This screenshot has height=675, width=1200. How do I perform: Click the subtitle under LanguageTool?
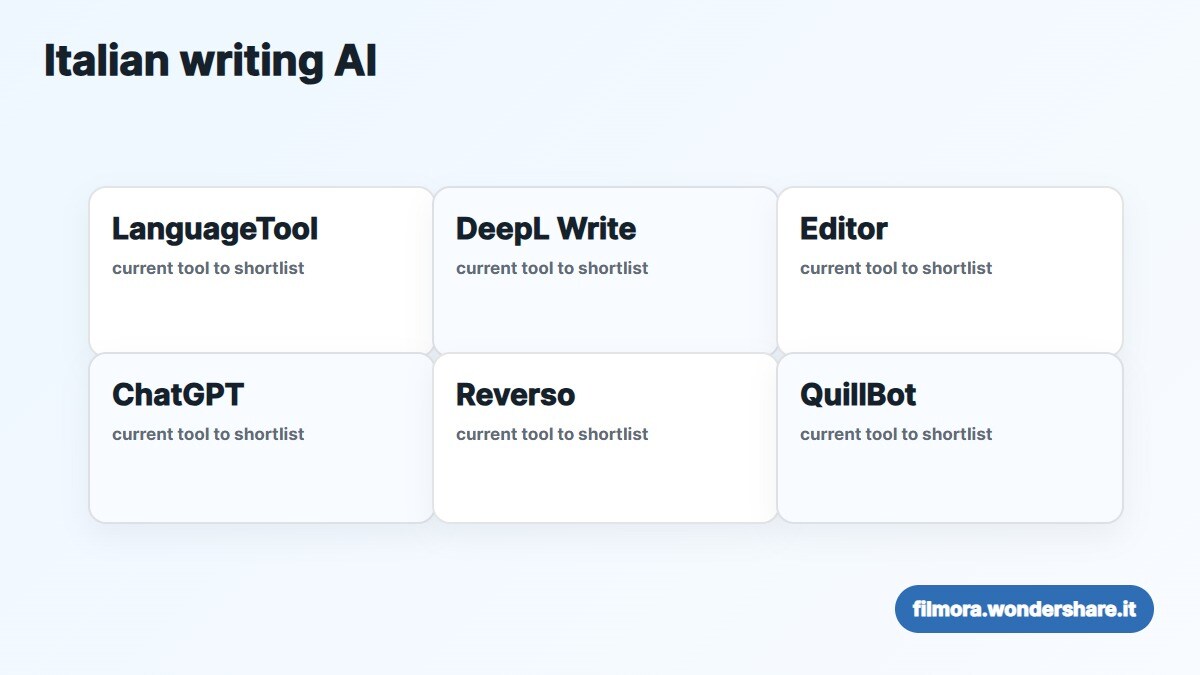208,268
